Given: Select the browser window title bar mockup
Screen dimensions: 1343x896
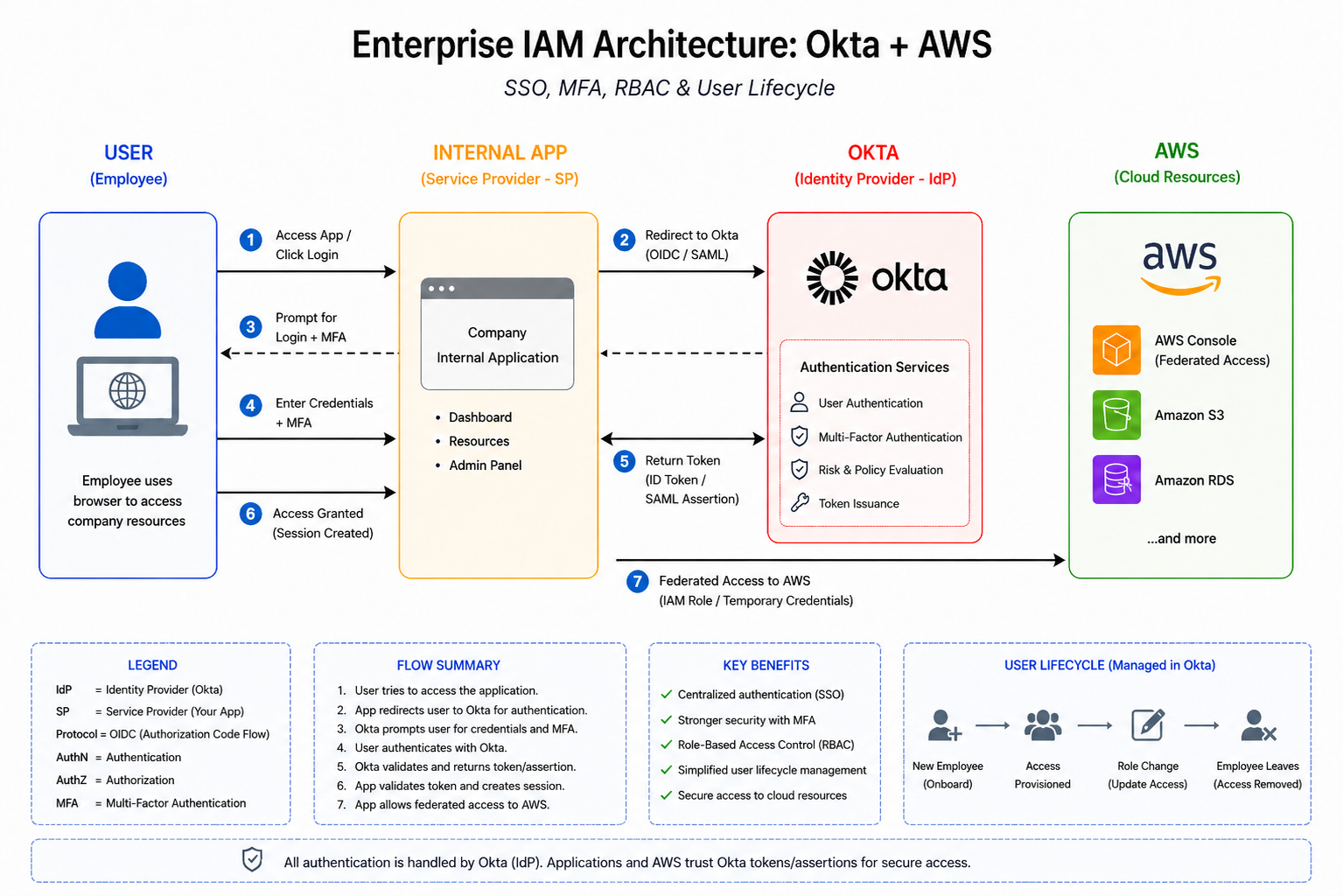Looking at the screenshot, I should tap(497, 289).
